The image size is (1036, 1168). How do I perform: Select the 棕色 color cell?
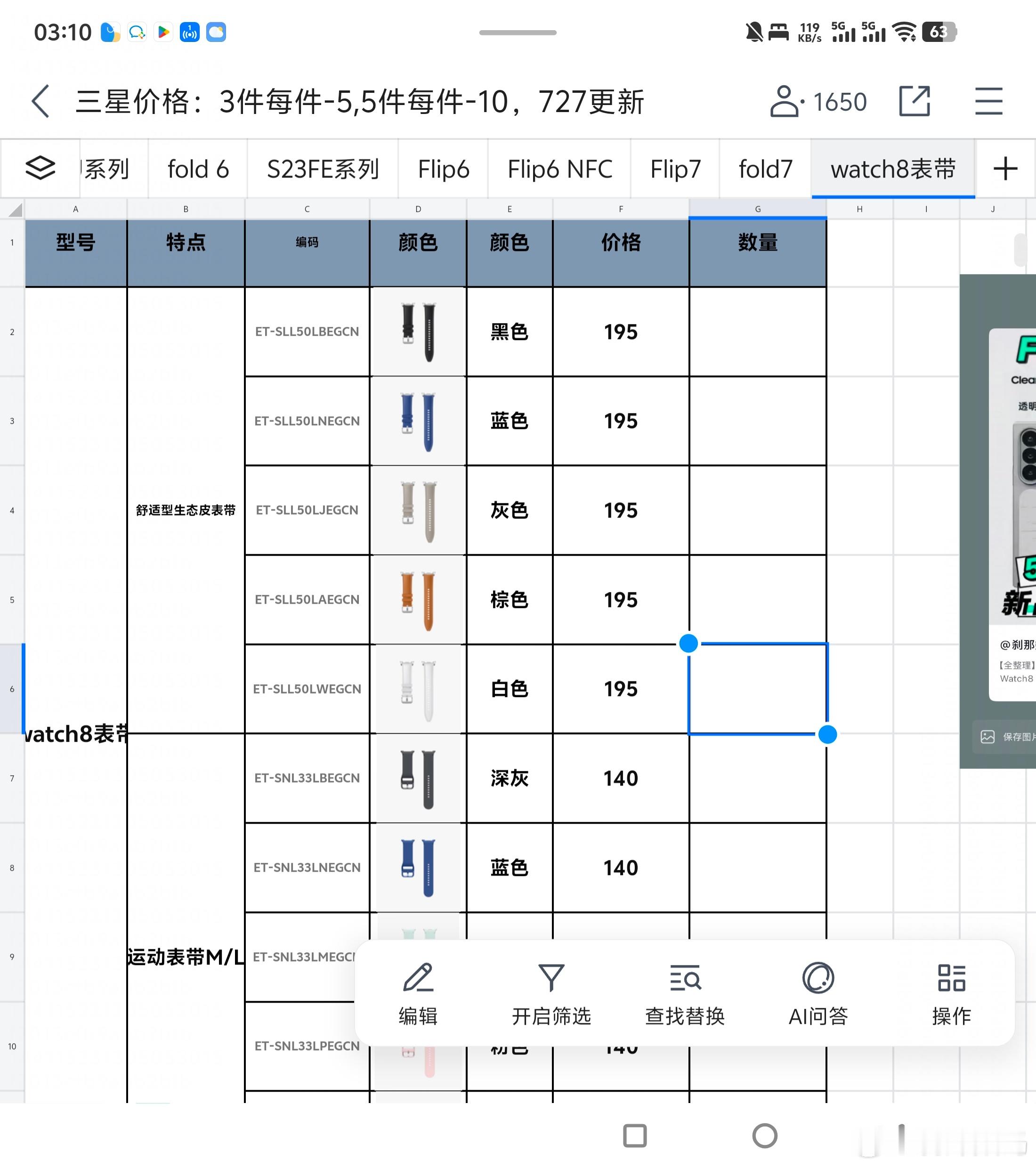tap(509, 600)
